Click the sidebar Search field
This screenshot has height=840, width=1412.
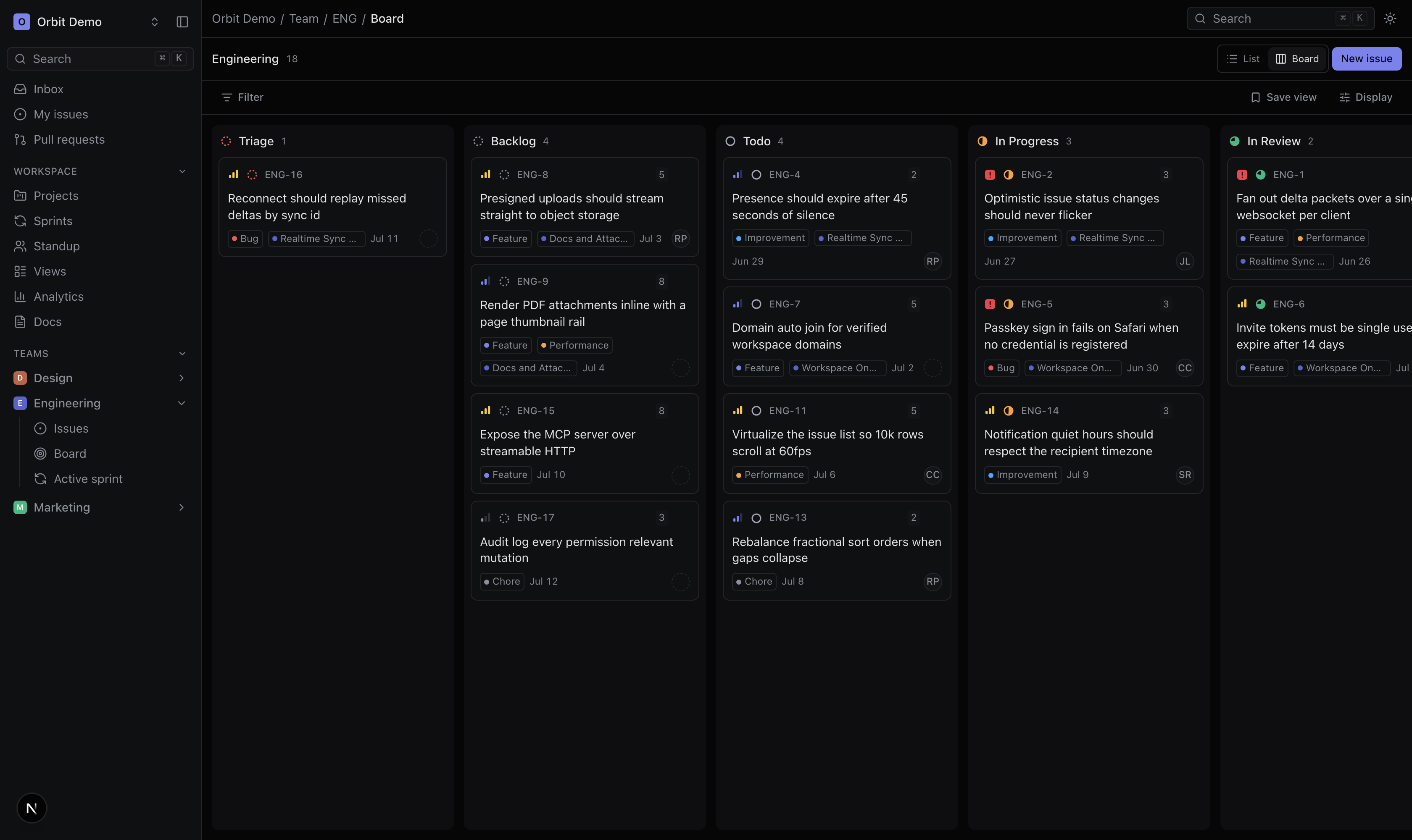100,59
